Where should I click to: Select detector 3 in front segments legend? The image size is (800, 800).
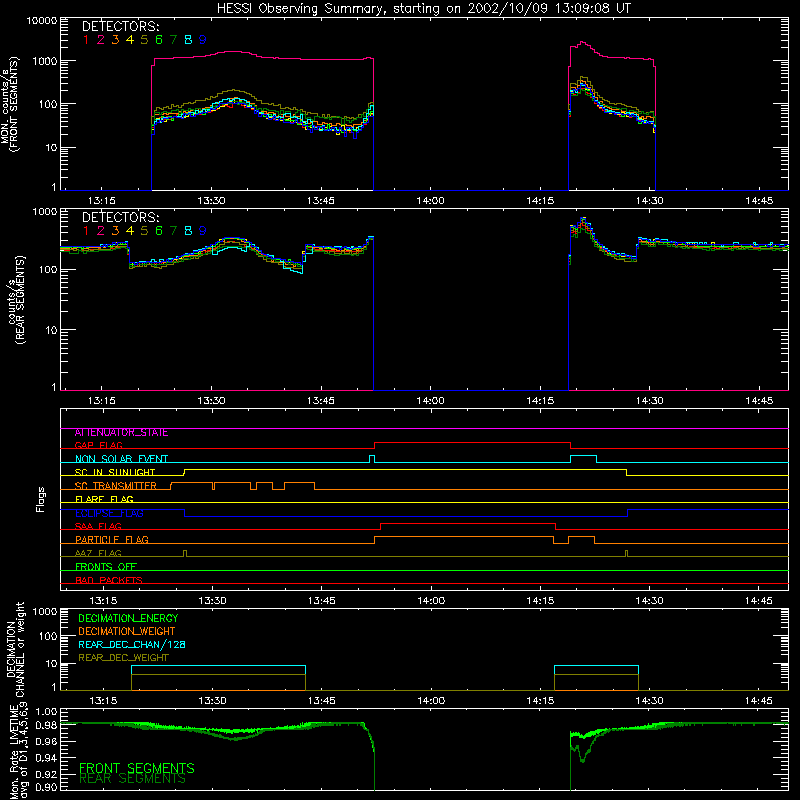click(115, 40)
